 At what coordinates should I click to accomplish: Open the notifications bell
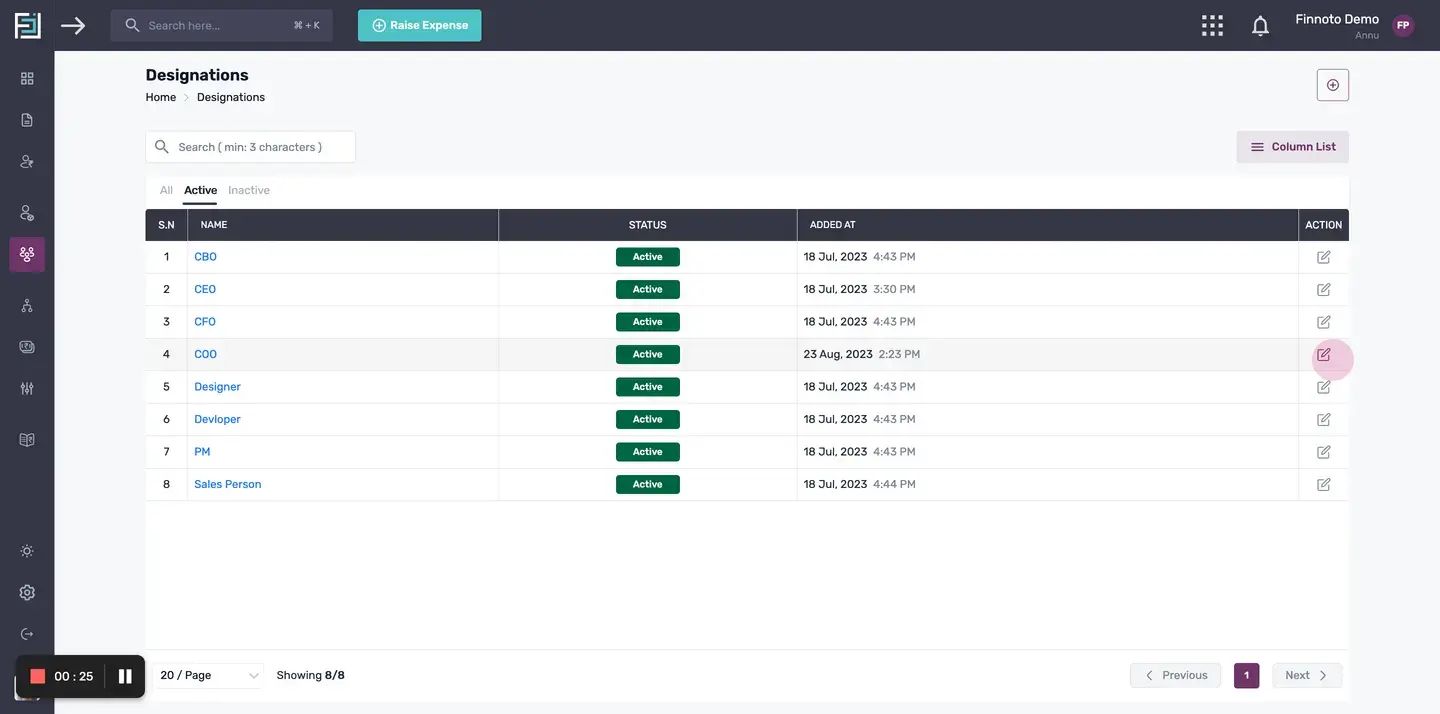click(x=1260, y=26)
